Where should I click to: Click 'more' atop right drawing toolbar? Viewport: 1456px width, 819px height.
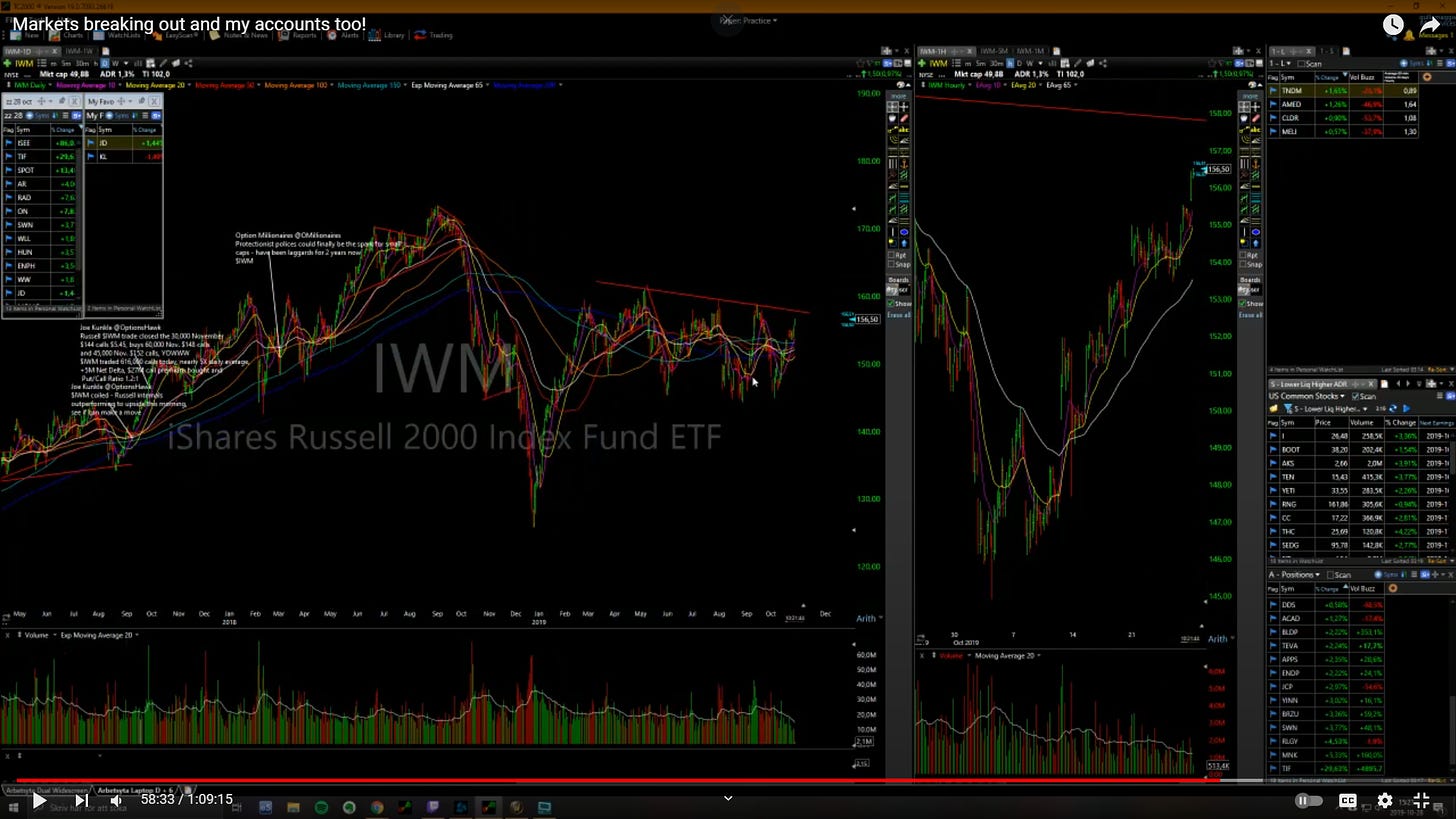[1250, 96]
